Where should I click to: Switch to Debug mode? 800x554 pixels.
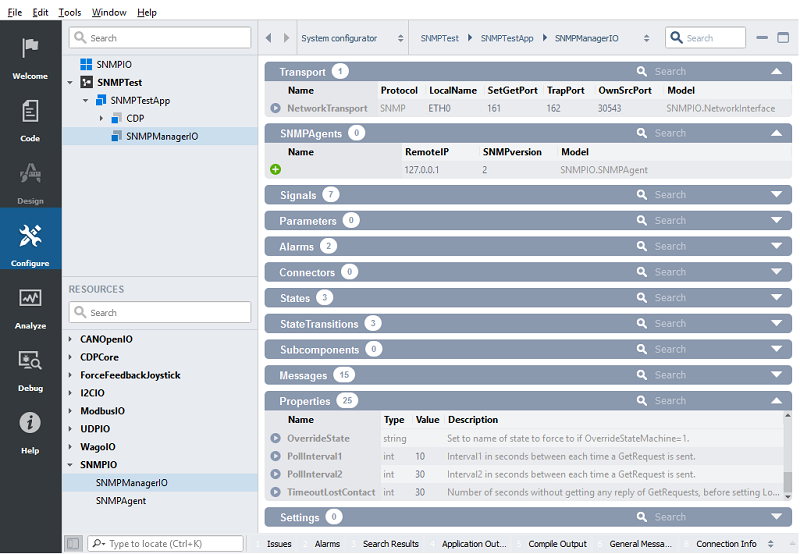[x=30, y=369]
